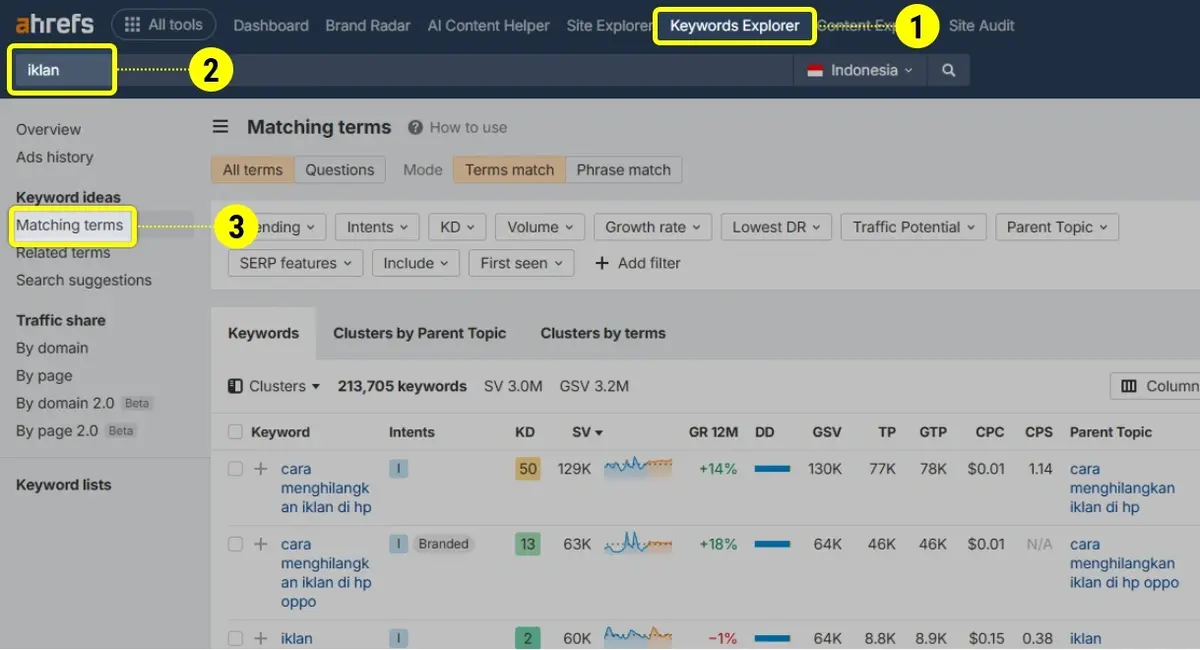Open the Volume filter dropdown
1200x650 pixels.
pyautogui.click(x=540, y=227)
